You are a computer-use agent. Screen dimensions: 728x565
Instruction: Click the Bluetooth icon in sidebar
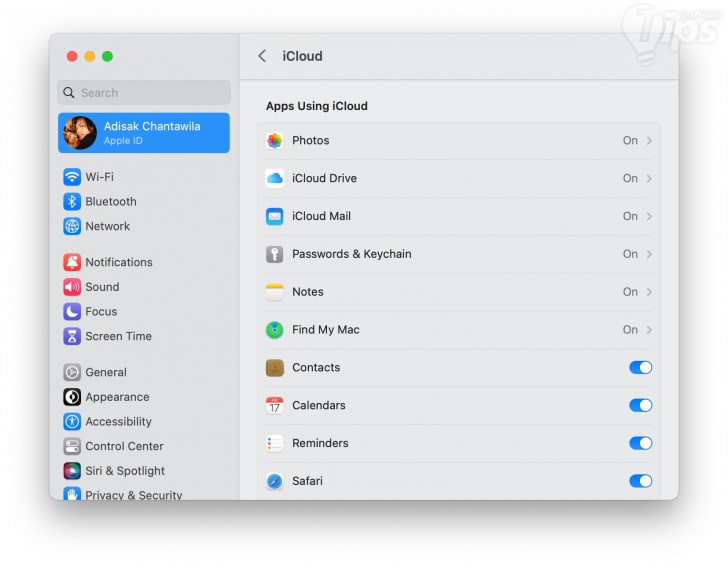coord(72,201)
